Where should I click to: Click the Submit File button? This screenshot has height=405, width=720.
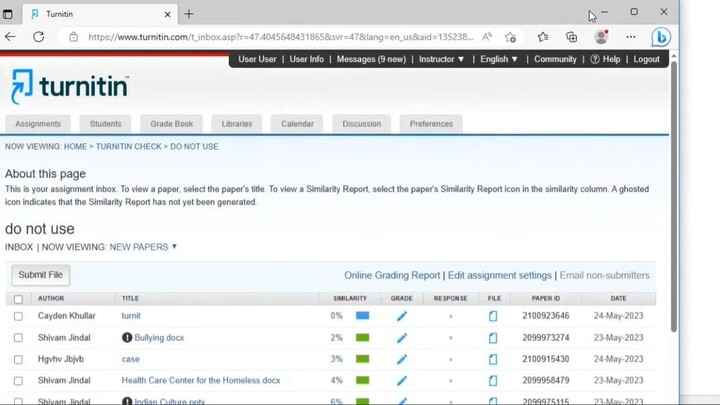click(40, 275)
